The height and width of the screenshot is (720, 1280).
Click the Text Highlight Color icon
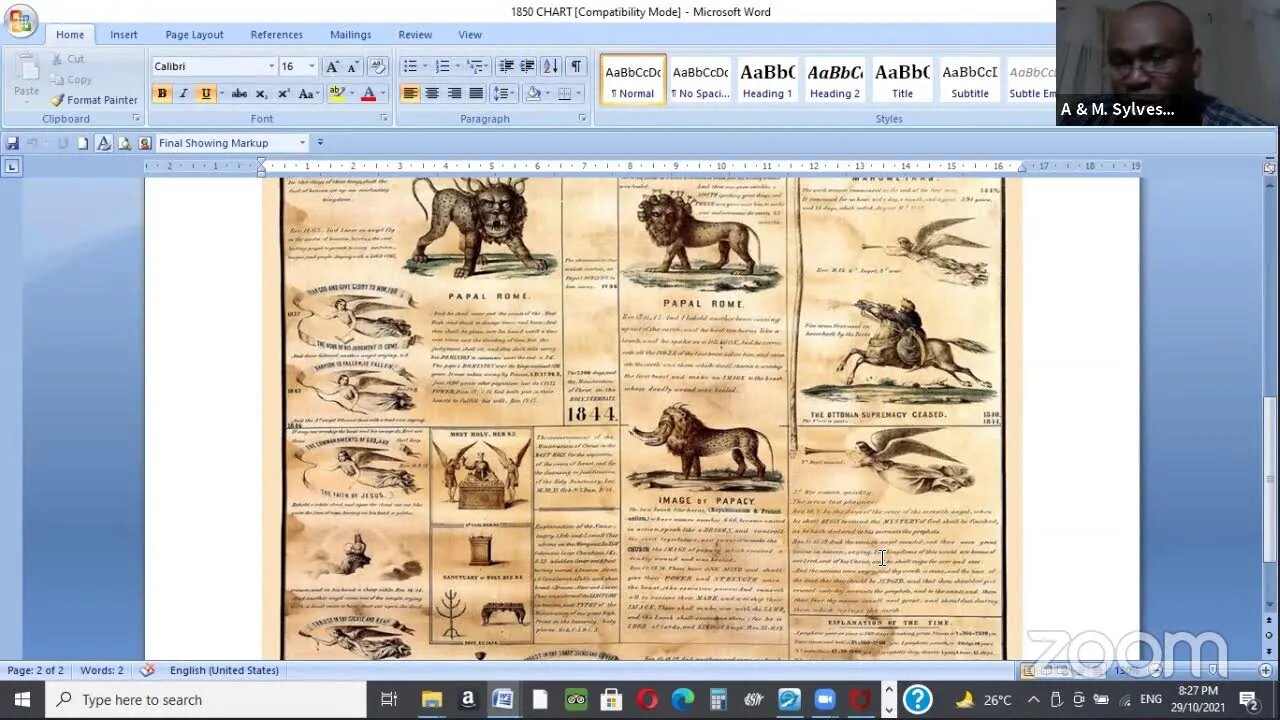[x=337, y=93]
